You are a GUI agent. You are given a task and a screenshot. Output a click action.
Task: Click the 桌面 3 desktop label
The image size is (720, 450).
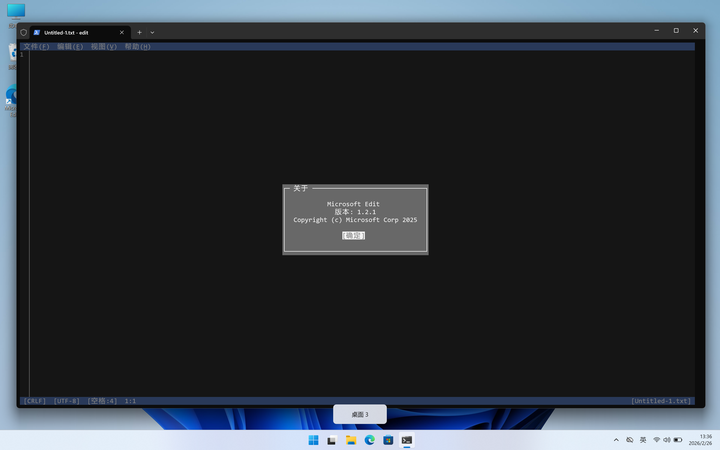(360, 415)
